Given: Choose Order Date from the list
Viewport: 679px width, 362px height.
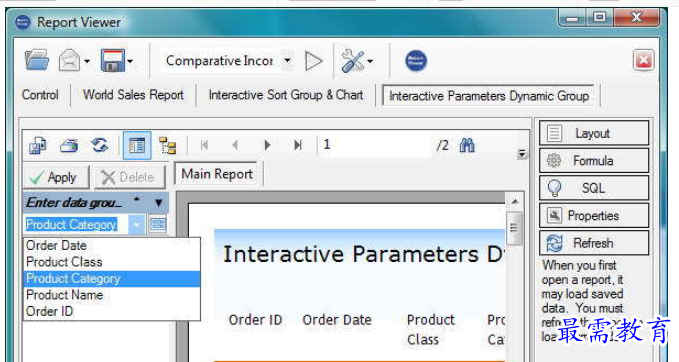Looking at the screenshot, I should tap(112, 246).
